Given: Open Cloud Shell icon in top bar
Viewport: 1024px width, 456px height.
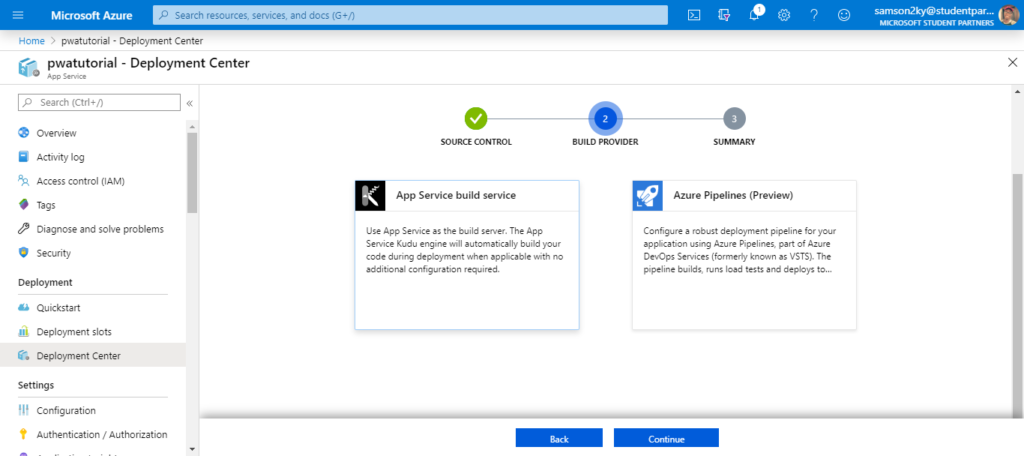Looking at the screenshot, I should click(694, 15).
